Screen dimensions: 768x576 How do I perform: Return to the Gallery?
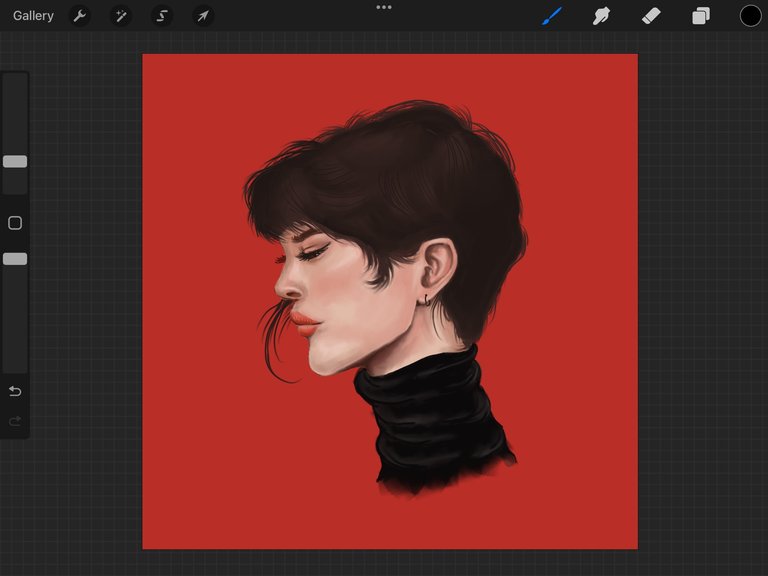(x=33, y=16)
